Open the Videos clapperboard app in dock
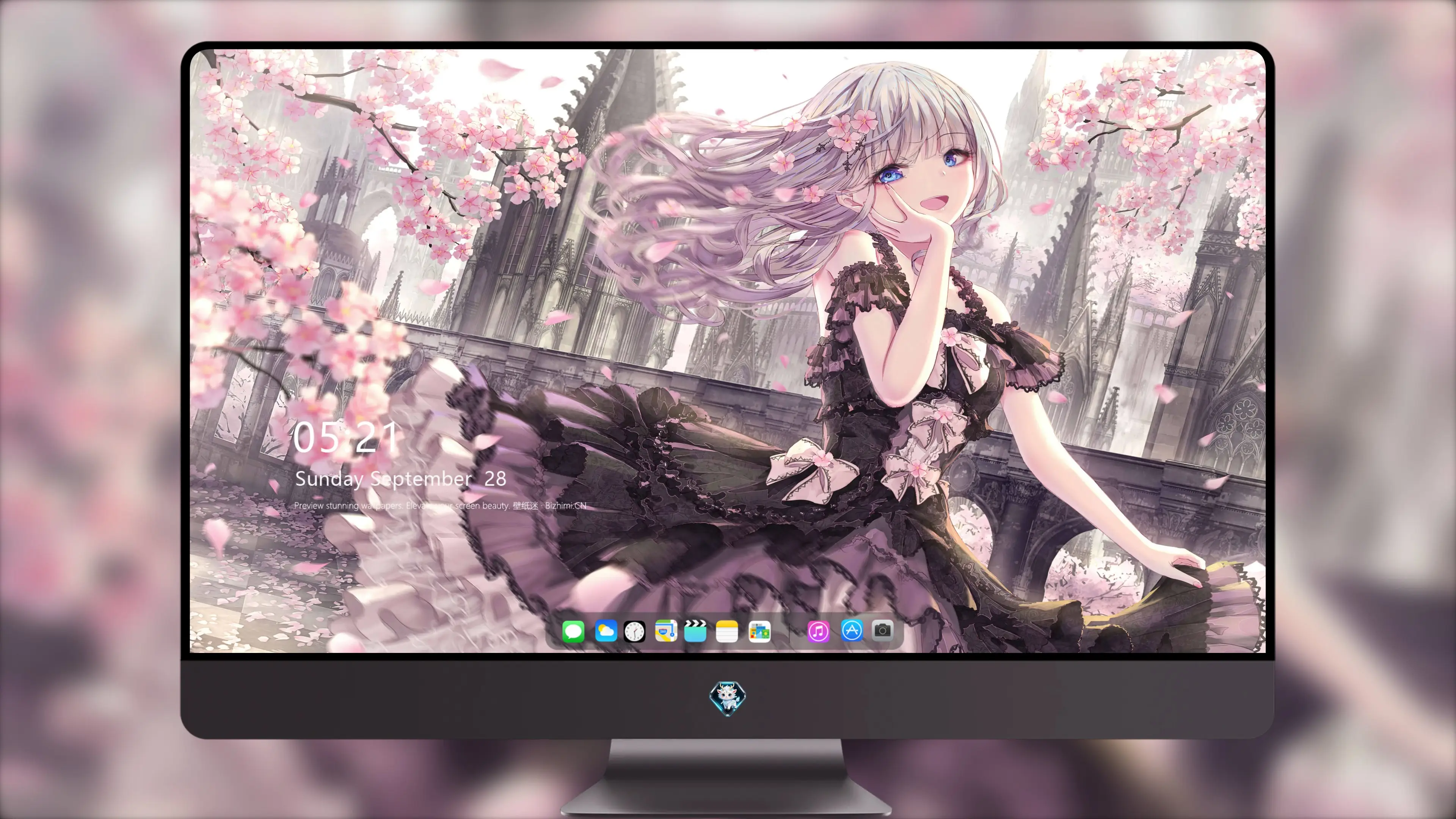Viewport: 1456px width, 819px height. [x=695, y=631]
